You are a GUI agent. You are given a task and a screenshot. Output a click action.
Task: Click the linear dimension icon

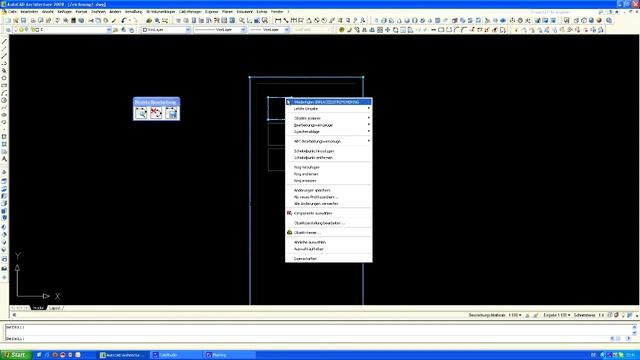[x=278, y=20]
